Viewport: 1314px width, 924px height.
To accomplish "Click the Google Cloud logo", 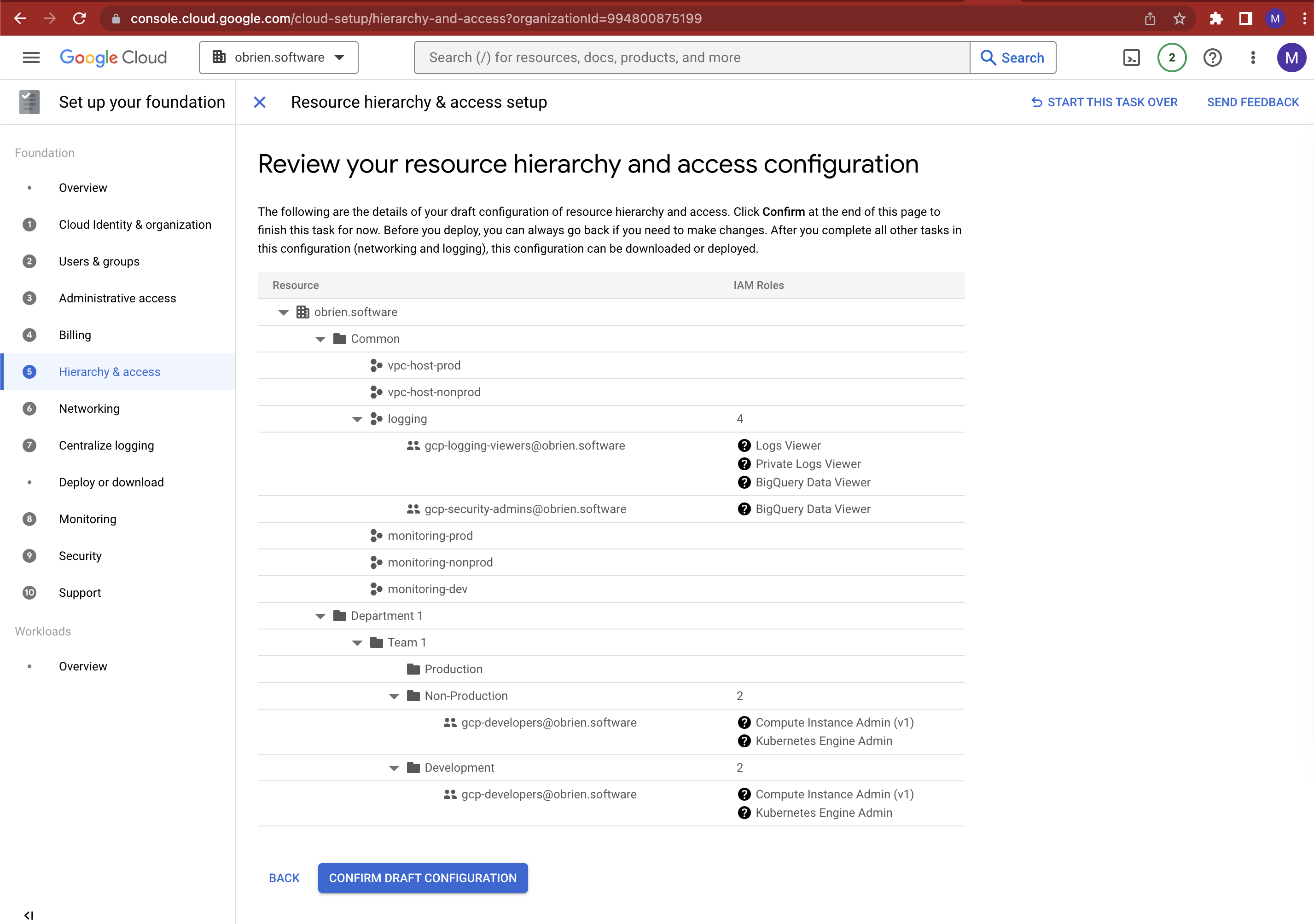I will (113, 57).
